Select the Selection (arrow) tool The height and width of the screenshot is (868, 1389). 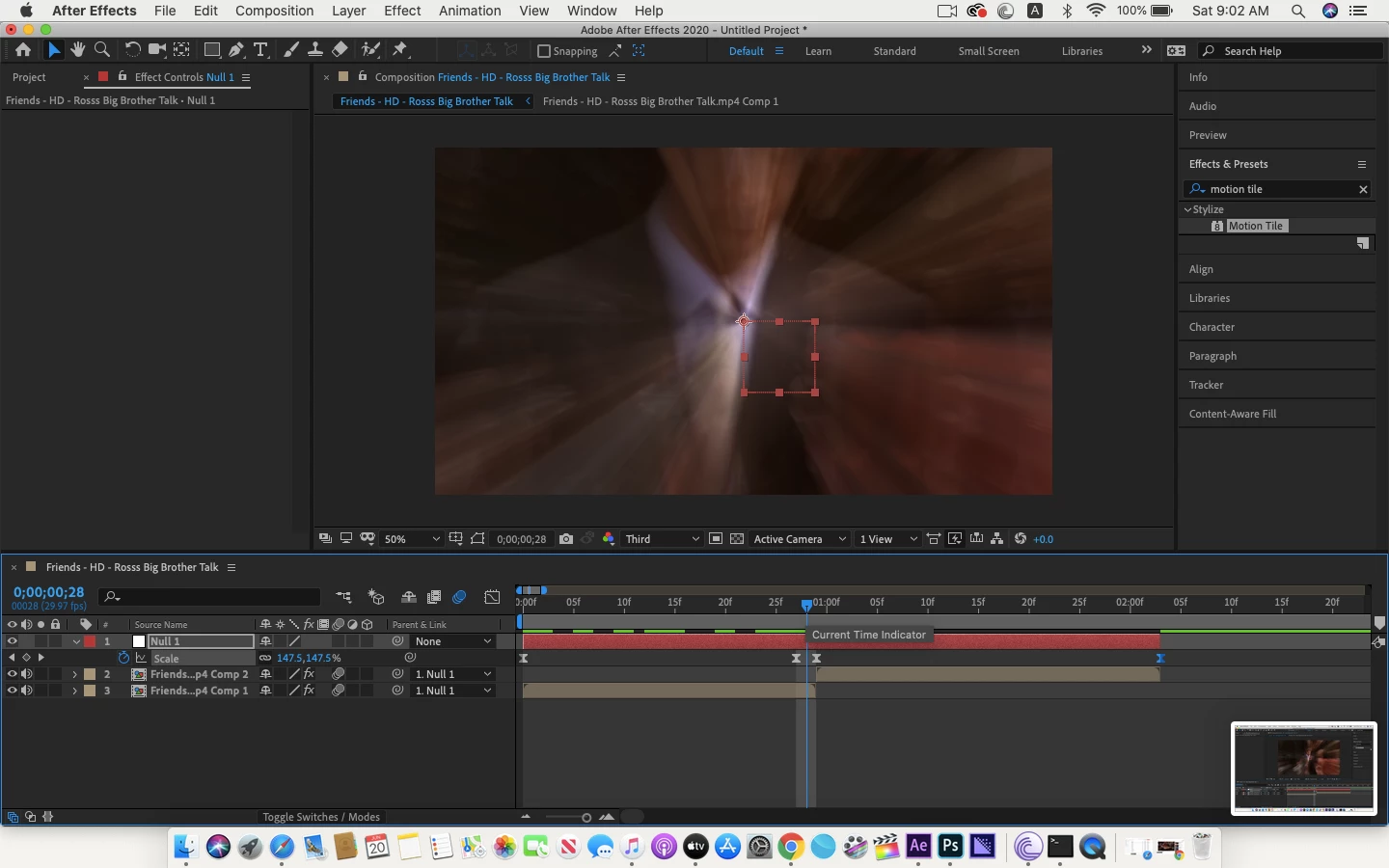[x=53, y=50]
